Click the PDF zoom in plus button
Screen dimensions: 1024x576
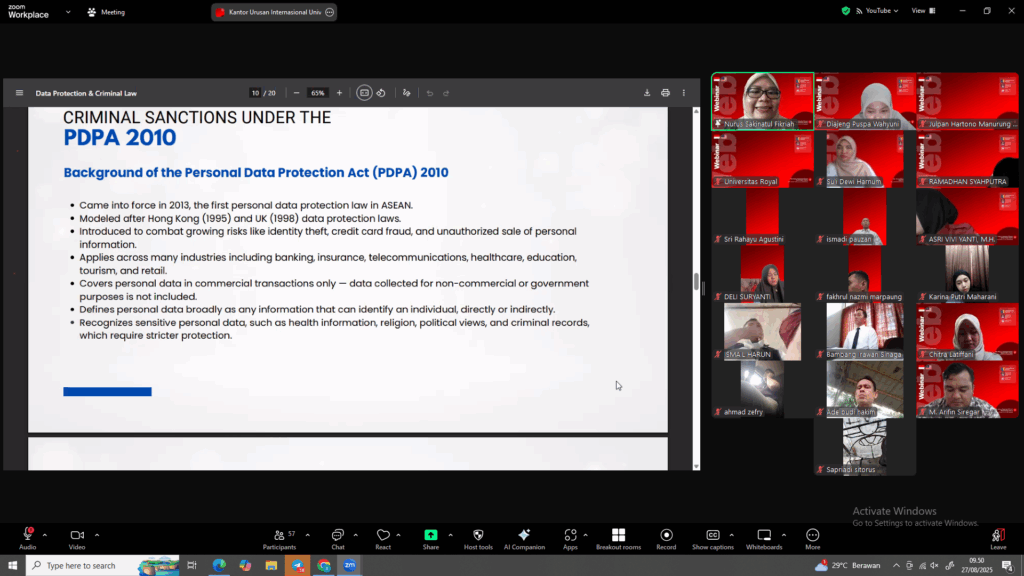pos(339,93)
